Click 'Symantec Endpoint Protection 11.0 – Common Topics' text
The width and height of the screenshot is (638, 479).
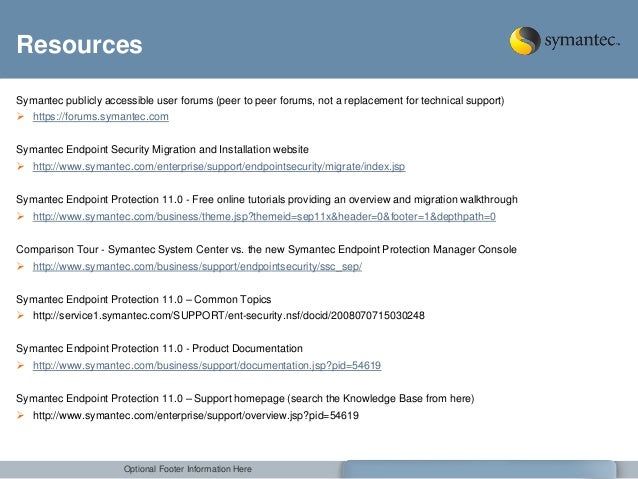[144, 300]
